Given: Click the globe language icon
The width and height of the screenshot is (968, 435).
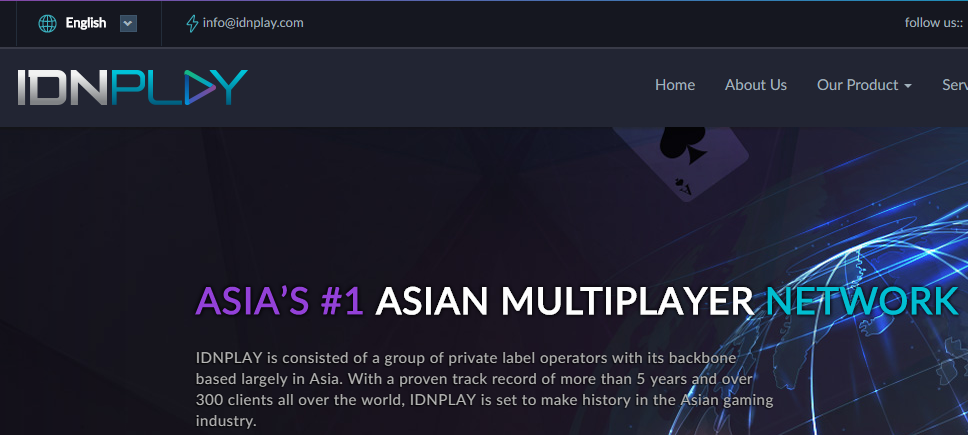Looking at the screenshot, I should [x=48, y=23].
